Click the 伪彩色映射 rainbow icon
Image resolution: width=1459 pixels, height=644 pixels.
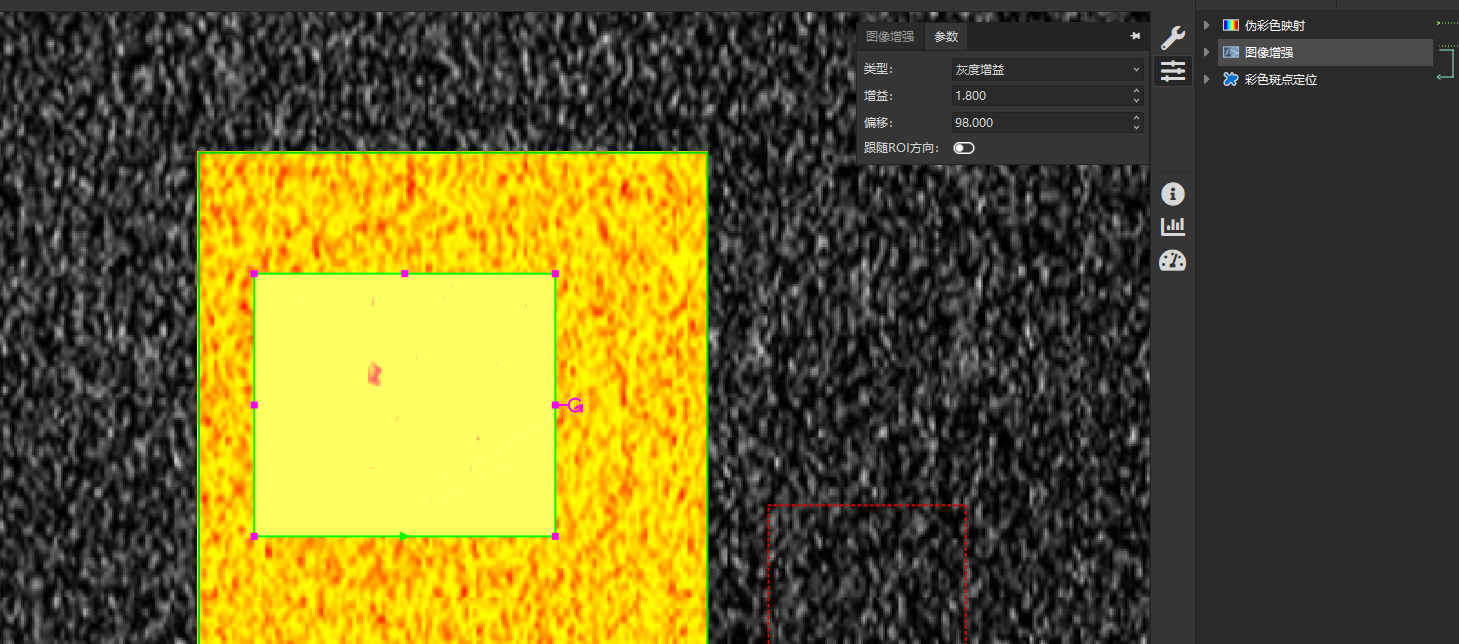[x=1231, y=25]
